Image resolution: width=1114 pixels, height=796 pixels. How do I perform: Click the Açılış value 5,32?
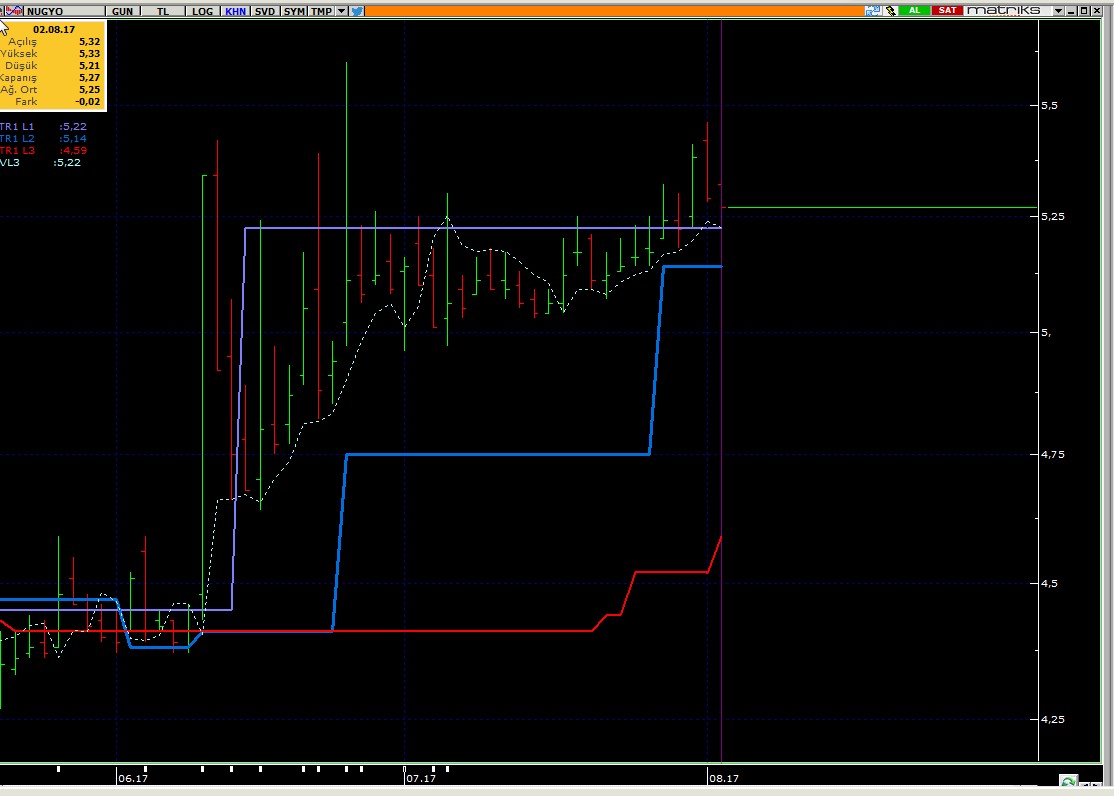90,42
